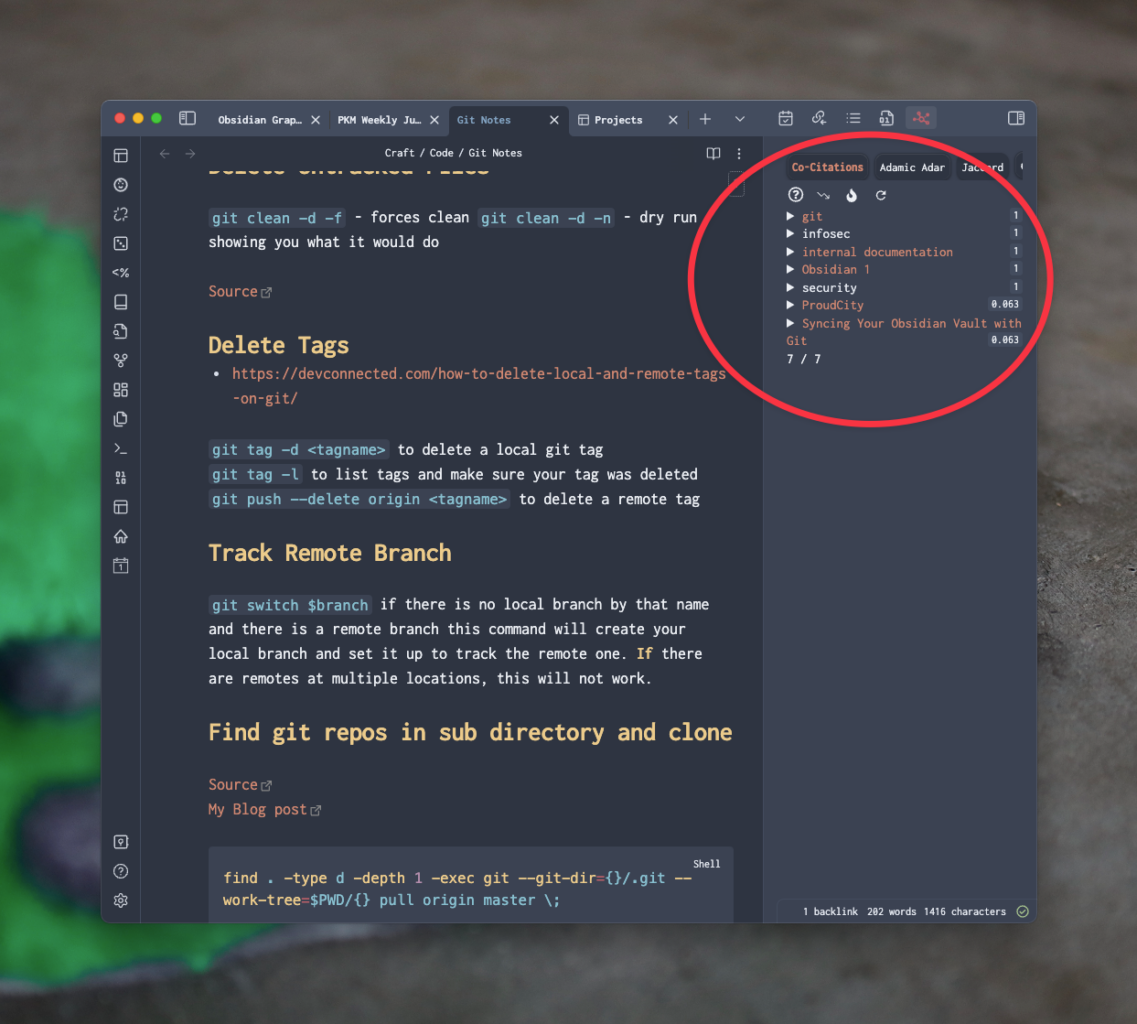
Task: Toggle the left sidebar
Action: [x=187, y=119]
